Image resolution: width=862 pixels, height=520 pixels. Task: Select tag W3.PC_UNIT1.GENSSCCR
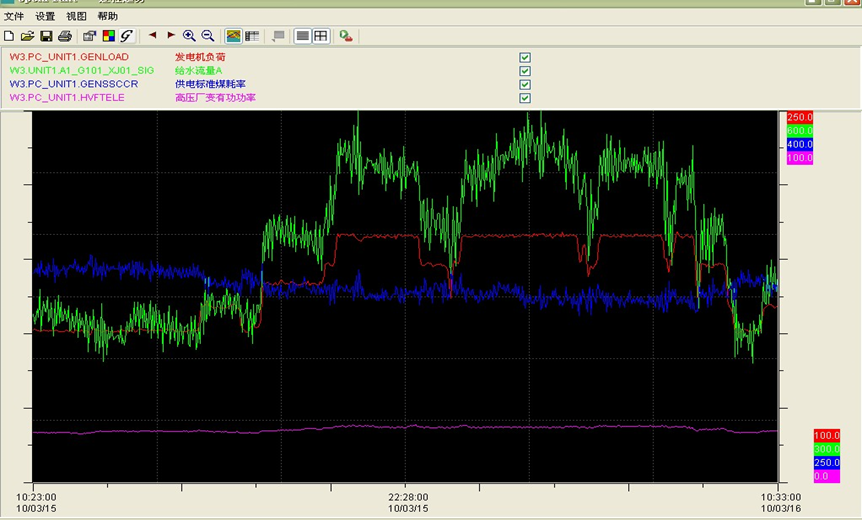[x=74, y=84]
